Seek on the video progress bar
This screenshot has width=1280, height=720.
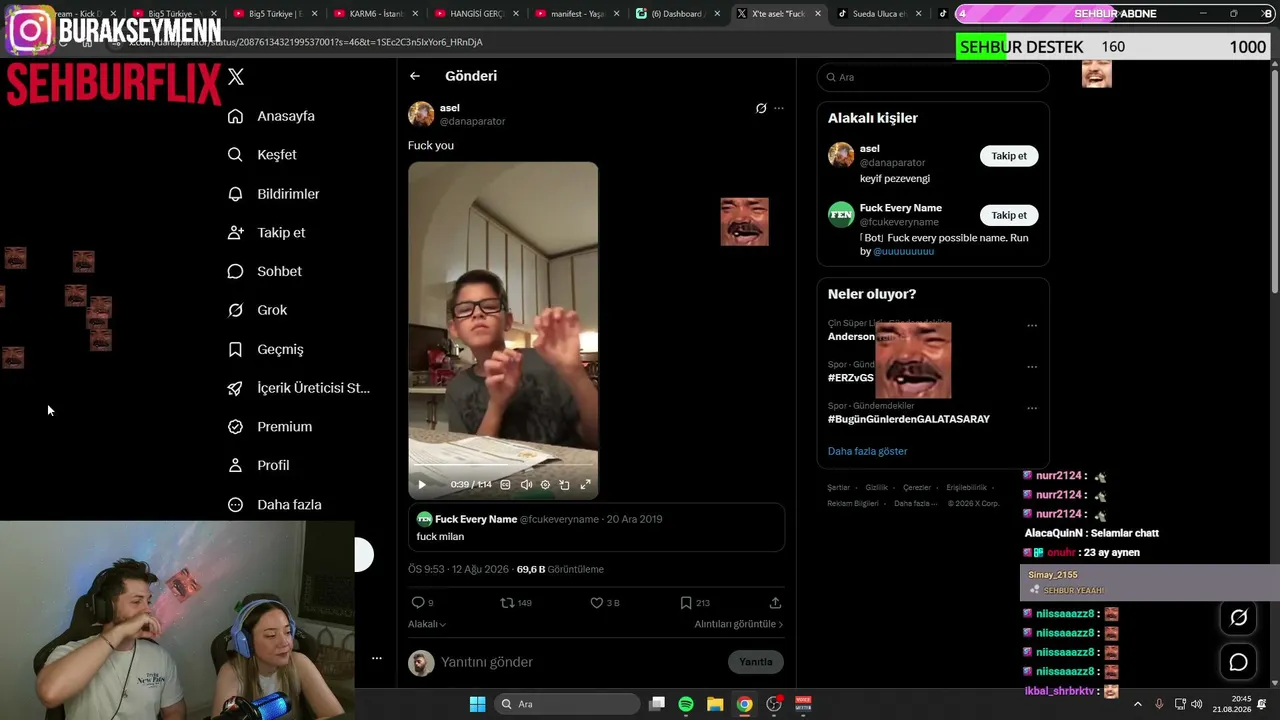tap(503, 465)
